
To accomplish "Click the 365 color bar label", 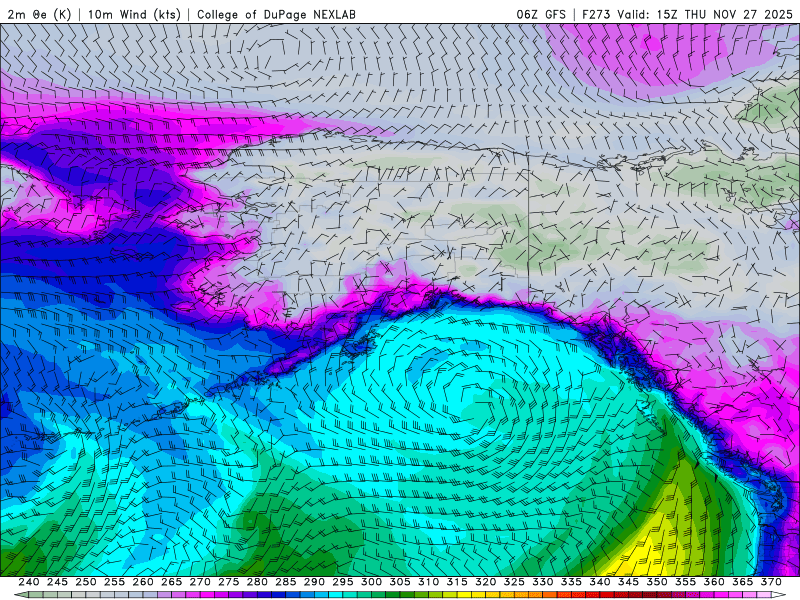I will (743, 582).
